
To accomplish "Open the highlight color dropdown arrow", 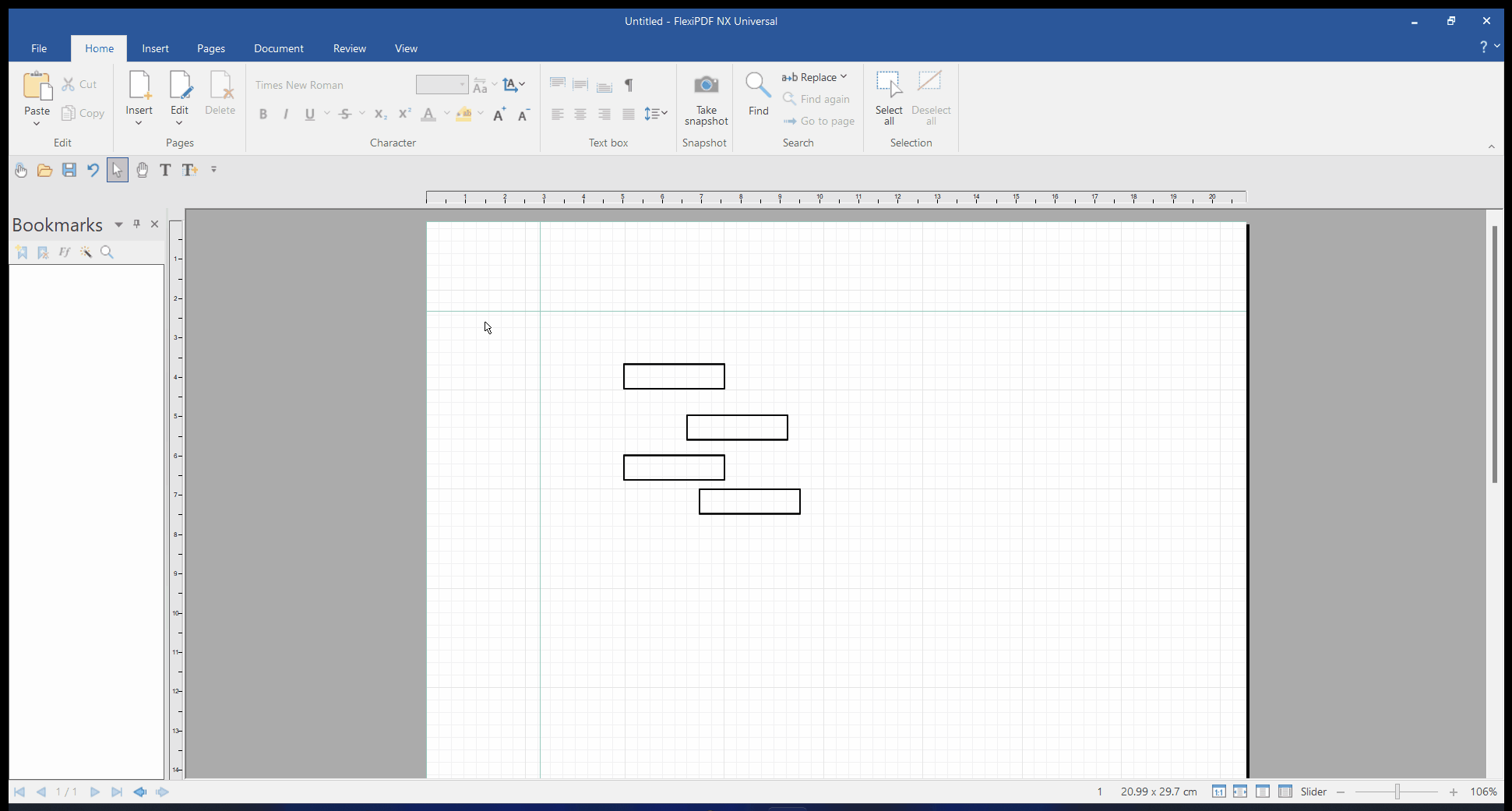I will [x=481, y=114].
